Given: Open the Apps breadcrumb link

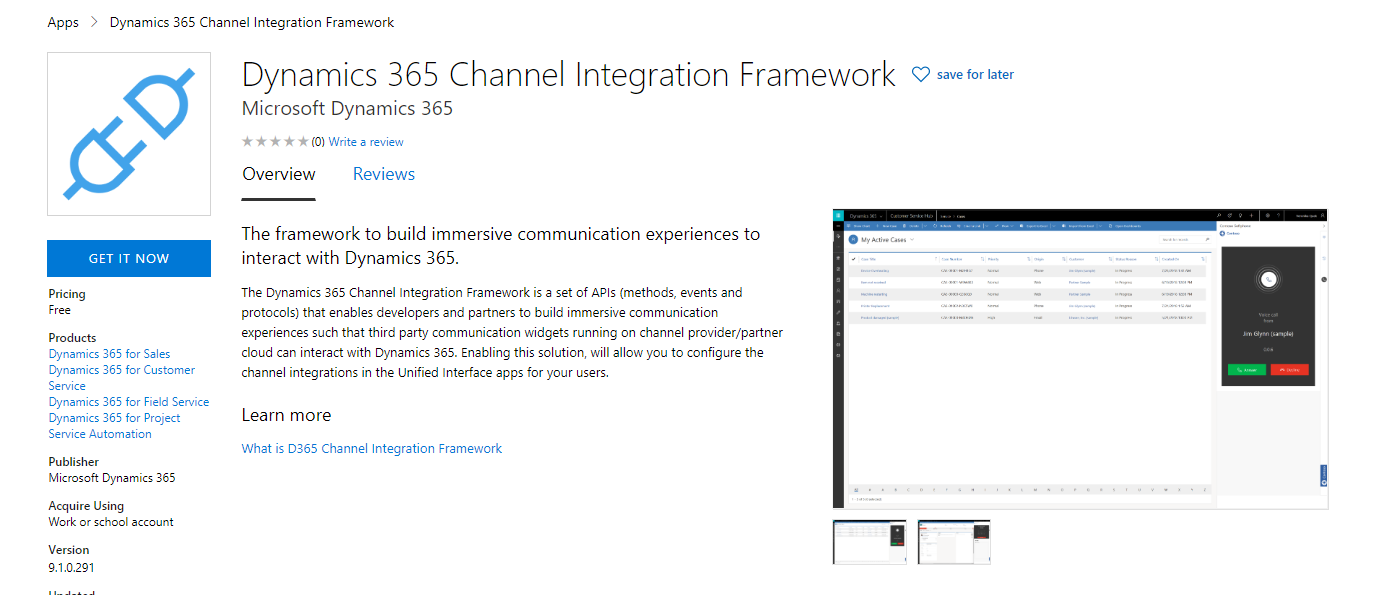Looking at the screenshot, I should click(63, 22).
